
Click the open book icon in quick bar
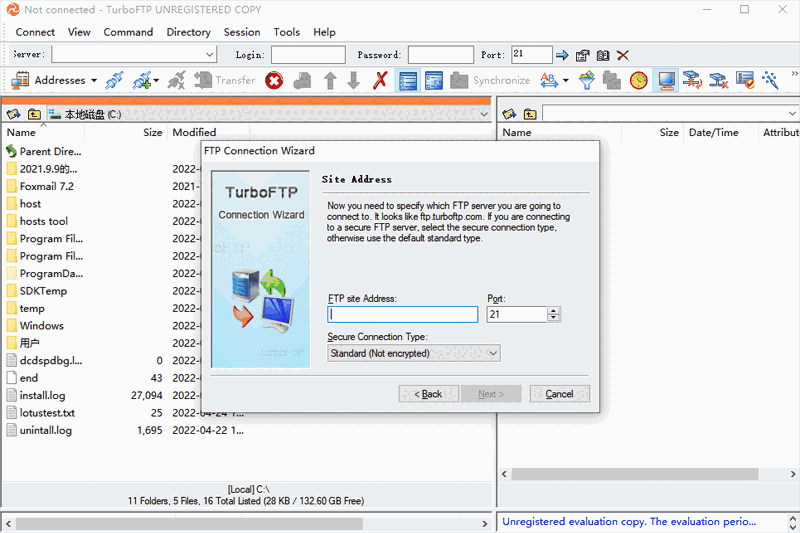click(x=603, y=55)
